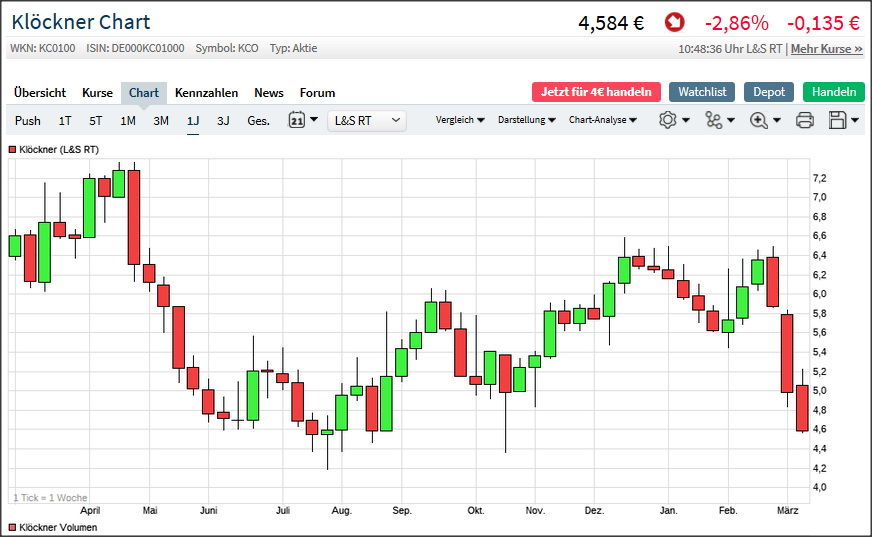The image size is (872, 537).
Task: Switch to the Übersicht tab
Action: (x=40, y=93)
